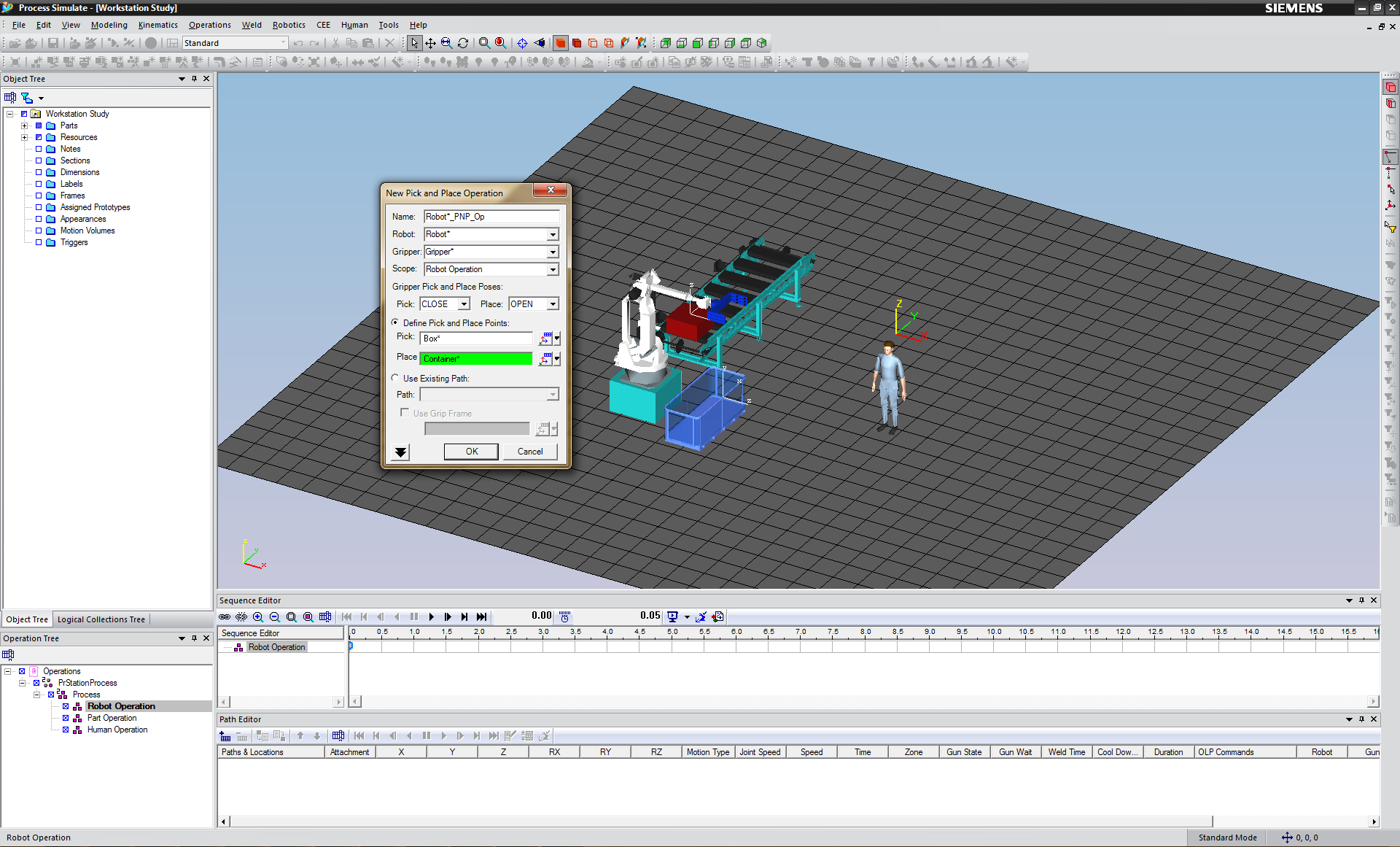The width and height of the screenshot is (1400, 847).
Task: Open the Kinematics menu
Action: 158,25
